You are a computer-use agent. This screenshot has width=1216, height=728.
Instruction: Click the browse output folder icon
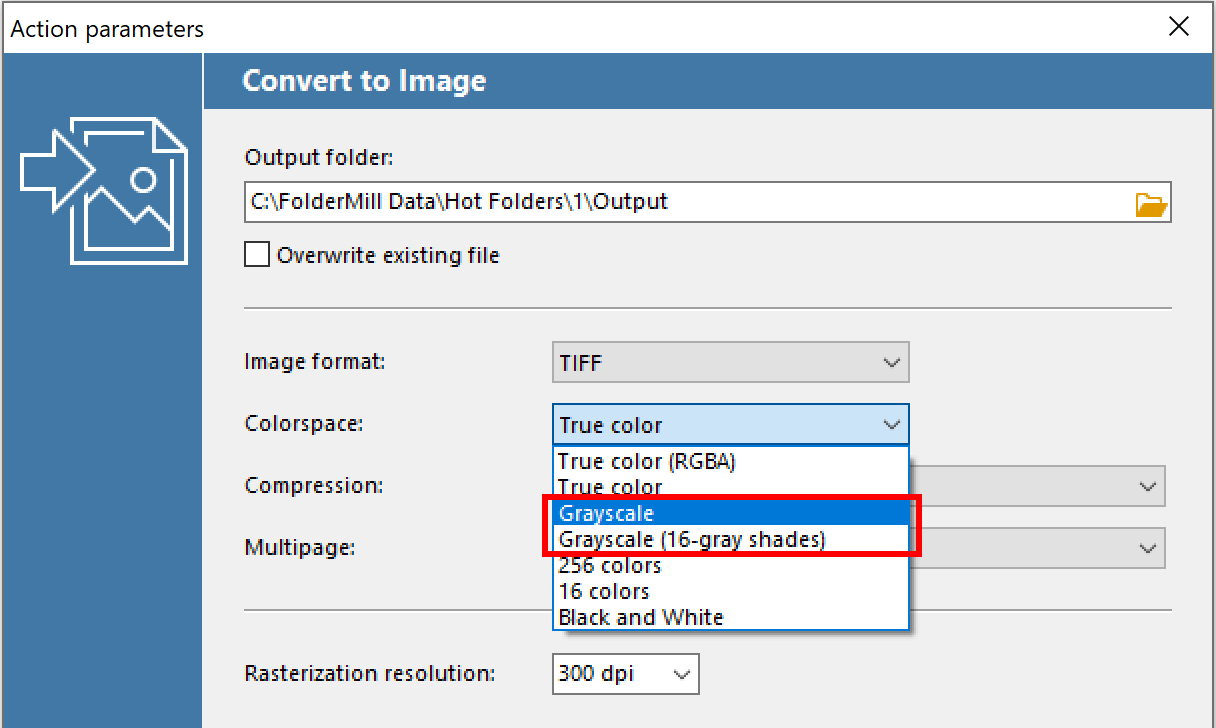[x=1151, y=204]
